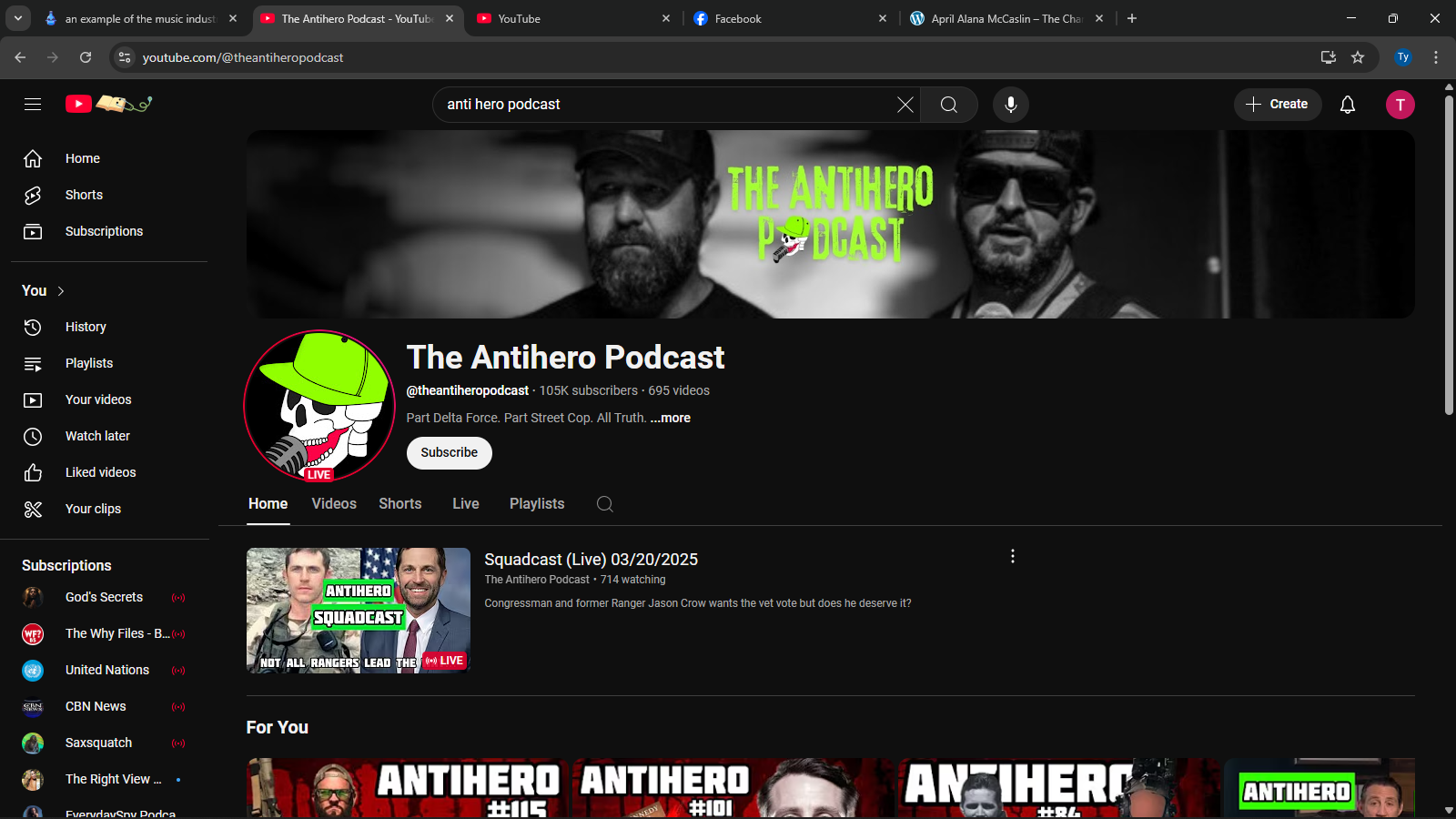Switch to Facebook browser tab
Image resolution: width=1456 pixels, height=819 pixels.
(x=790, y=18)
